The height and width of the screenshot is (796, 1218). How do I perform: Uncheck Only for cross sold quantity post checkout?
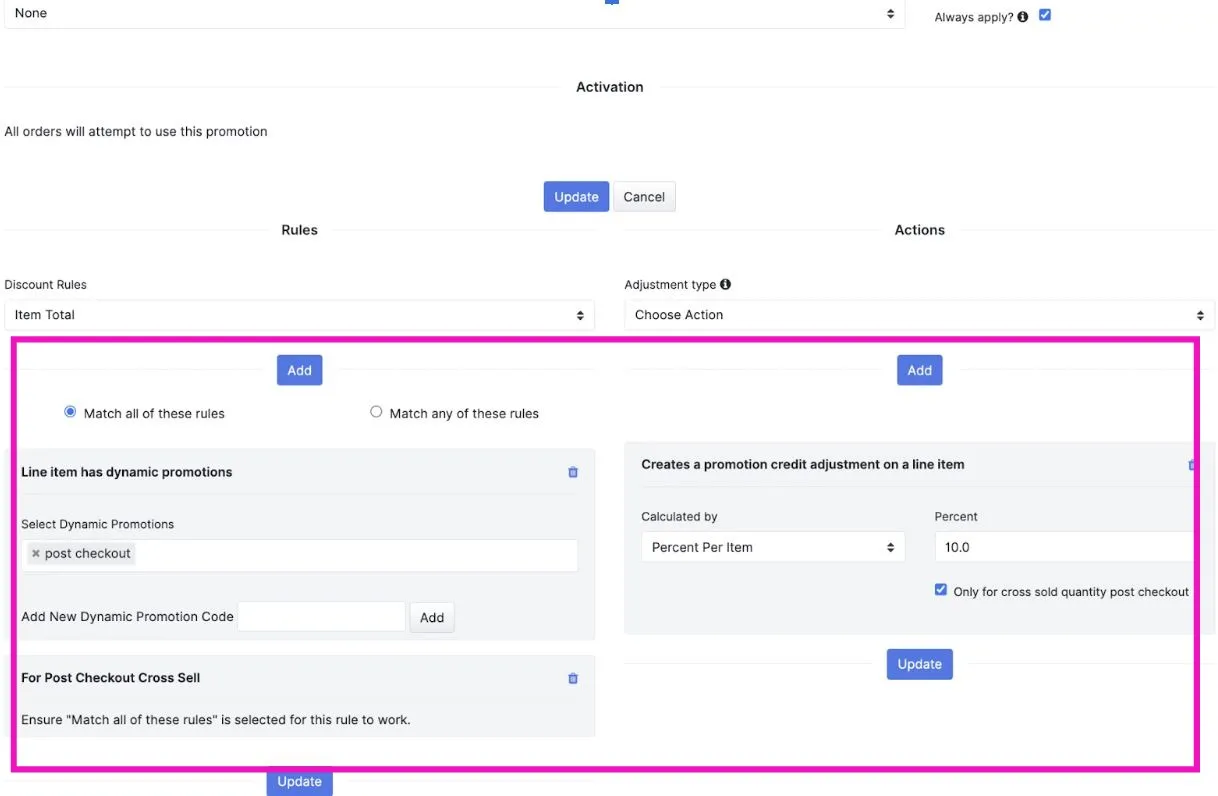coord(940,590)
